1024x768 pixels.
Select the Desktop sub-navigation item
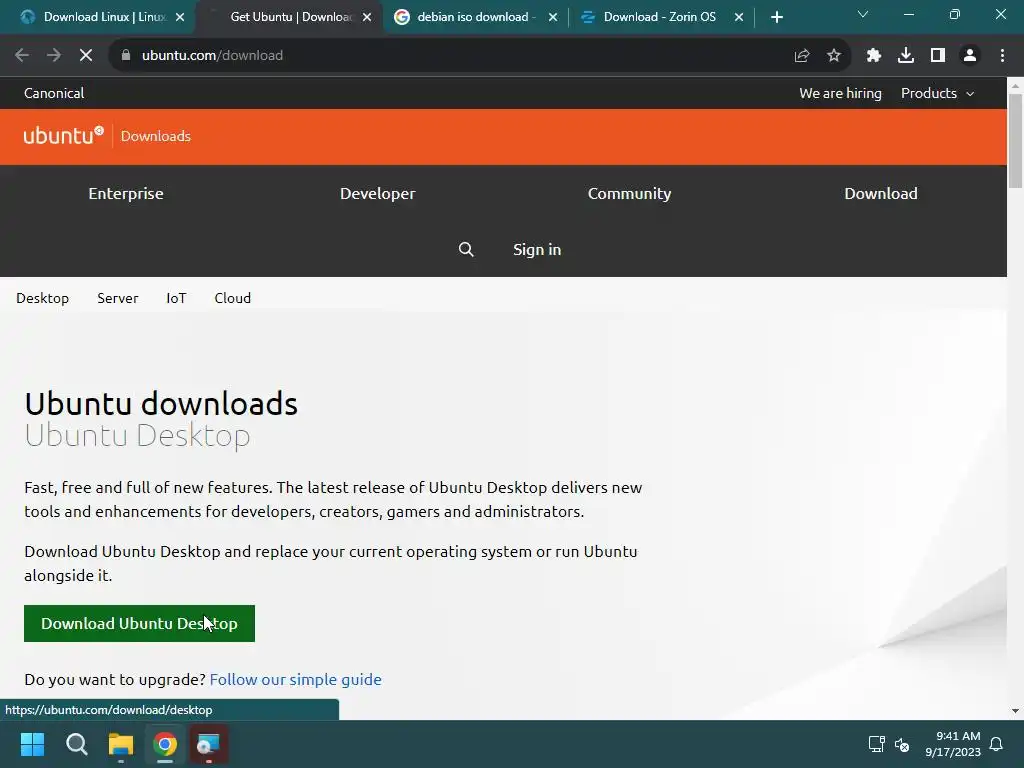coord(42,298)
